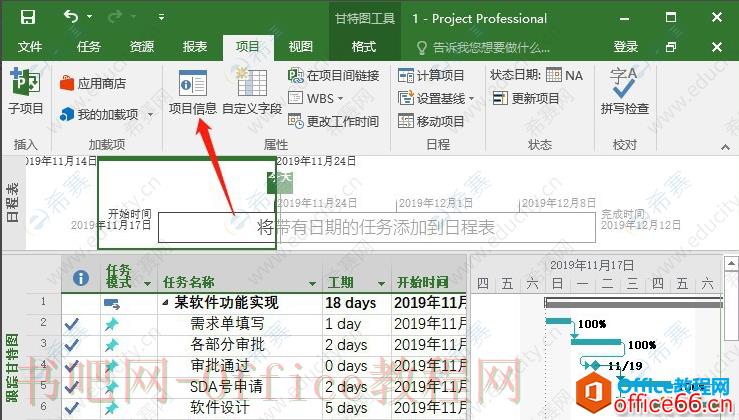The width and height of the screenshot is (739, 420).
Task: Click the 11/19 milestone diamond in Gantt chart
Action: [595, 365]
